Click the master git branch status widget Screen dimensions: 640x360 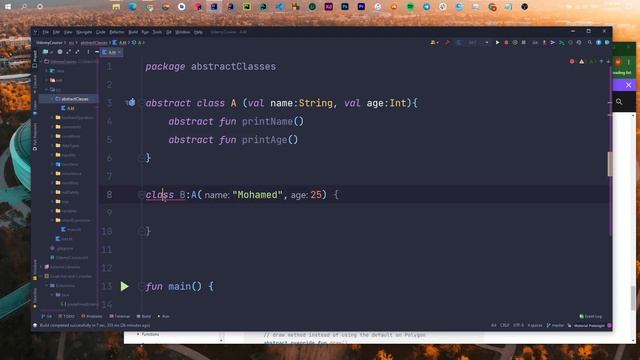coord(555,325)
